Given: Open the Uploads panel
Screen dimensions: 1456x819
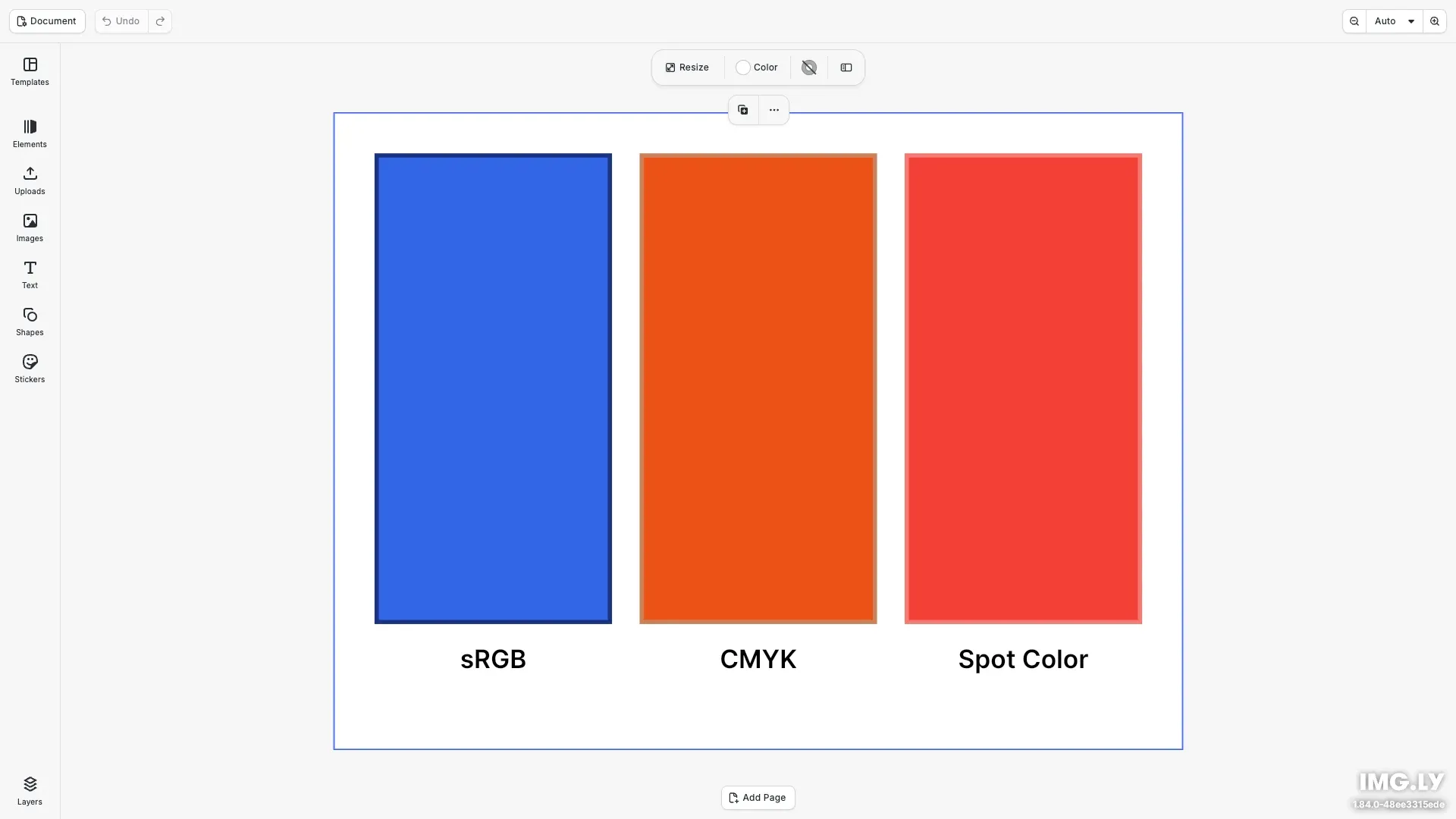Looking at the screenshot, I should pyautogui.click(x=30, y=181).
